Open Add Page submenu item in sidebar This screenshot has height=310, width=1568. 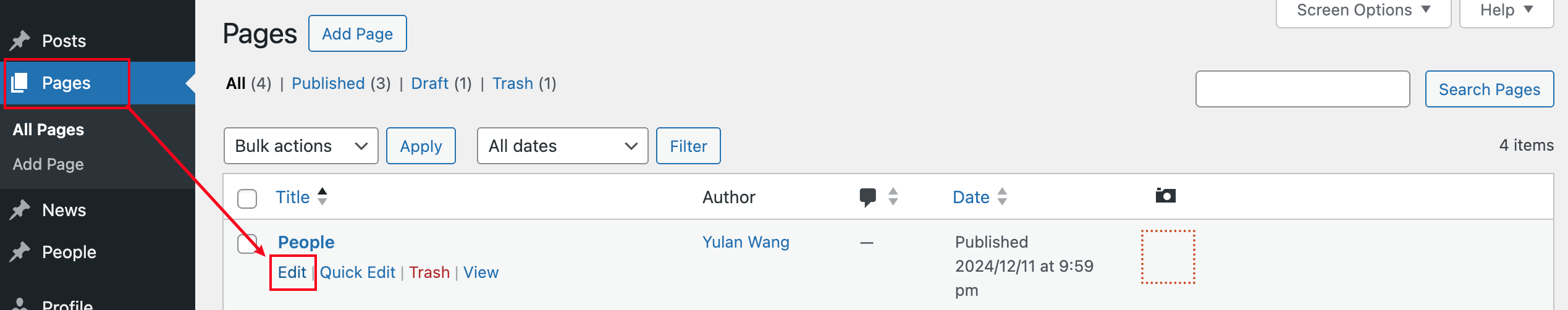click(48, 164)
